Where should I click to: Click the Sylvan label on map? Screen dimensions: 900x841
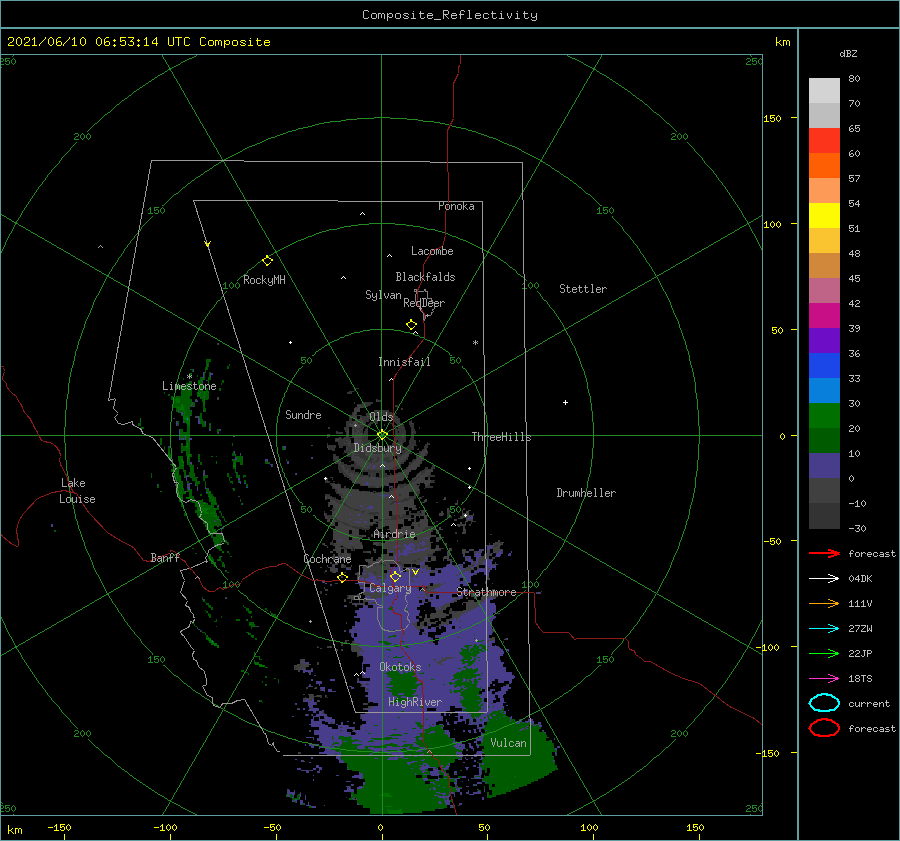pos(383,295)
